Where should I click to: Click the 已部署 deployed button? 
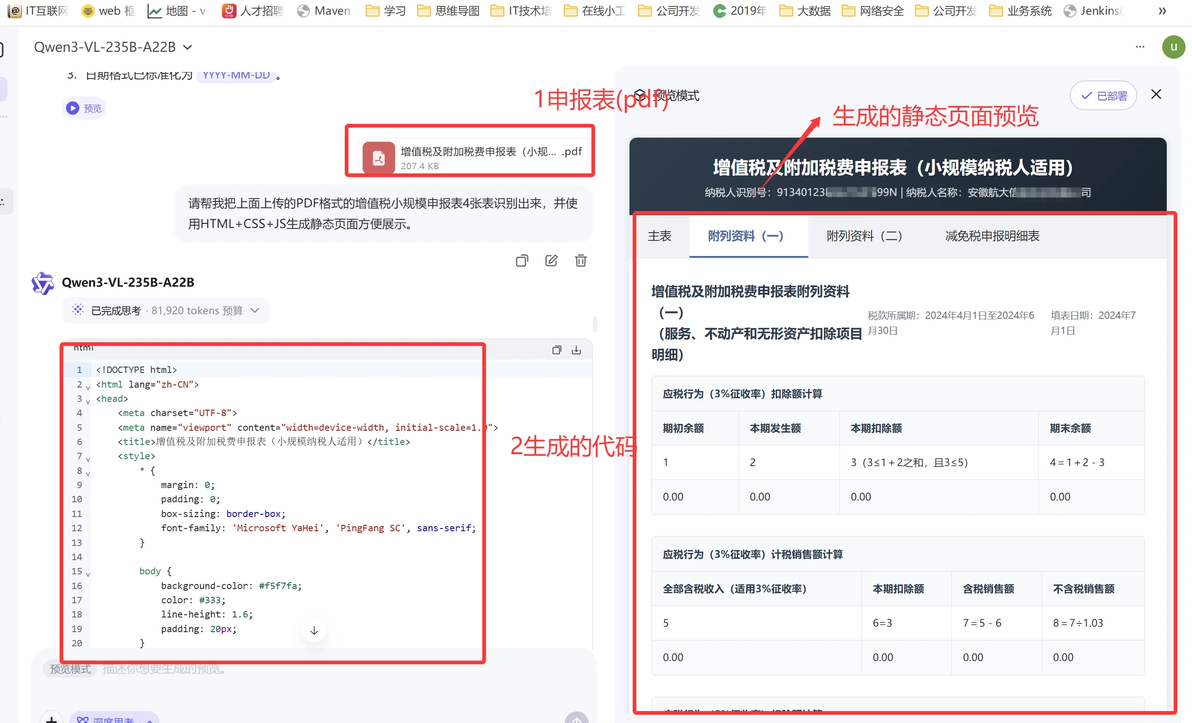tap(1103, 96)
